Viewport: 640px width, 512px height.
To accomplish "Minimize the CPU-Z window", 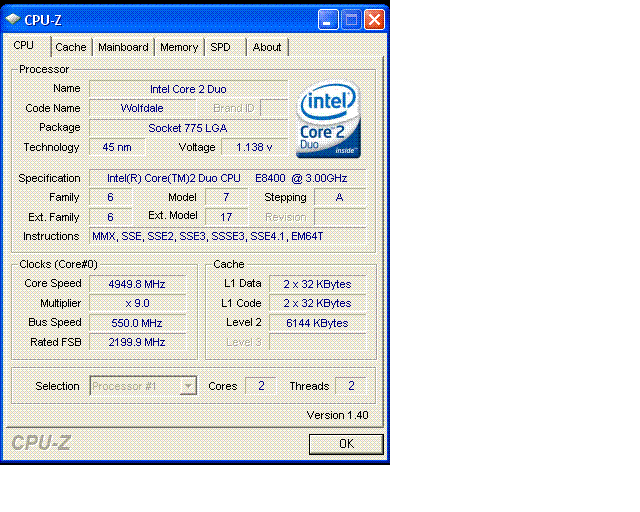I will (328, 20).
